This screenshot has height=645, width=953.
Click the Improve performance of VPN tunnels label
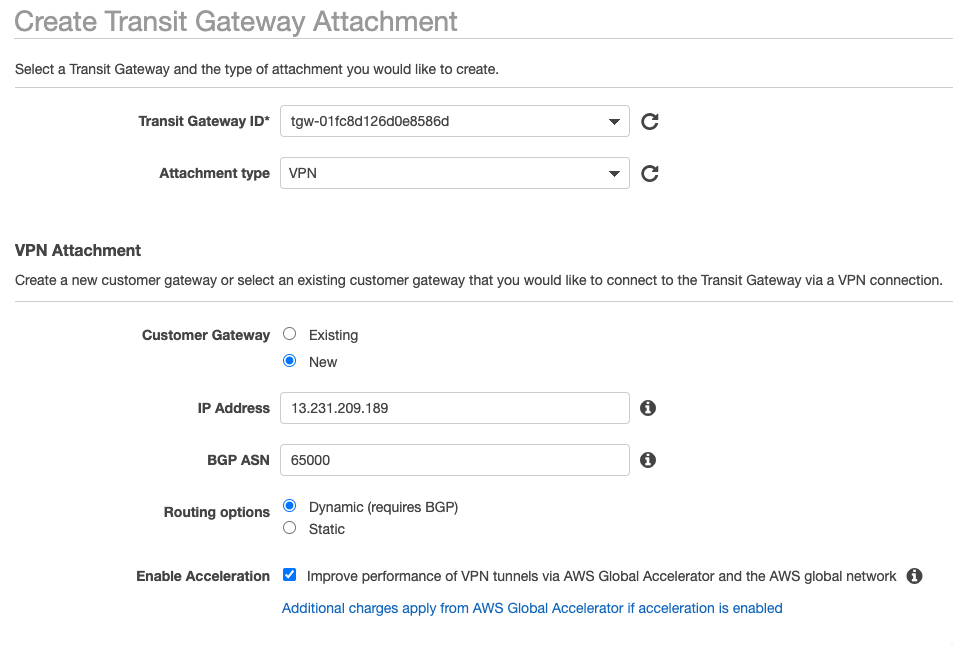pyautogui.click(x=601, y=576)
